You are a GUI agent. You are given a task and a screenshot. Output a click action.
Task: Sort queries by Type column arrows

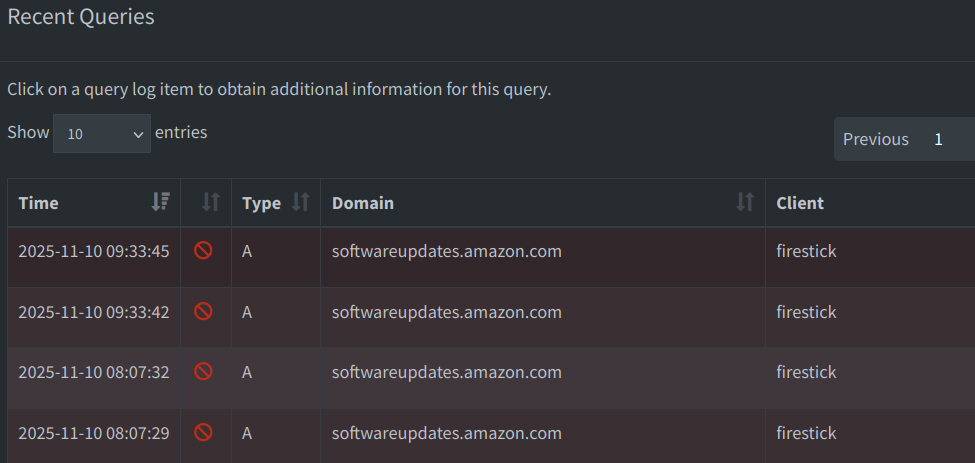click(300, 202)
